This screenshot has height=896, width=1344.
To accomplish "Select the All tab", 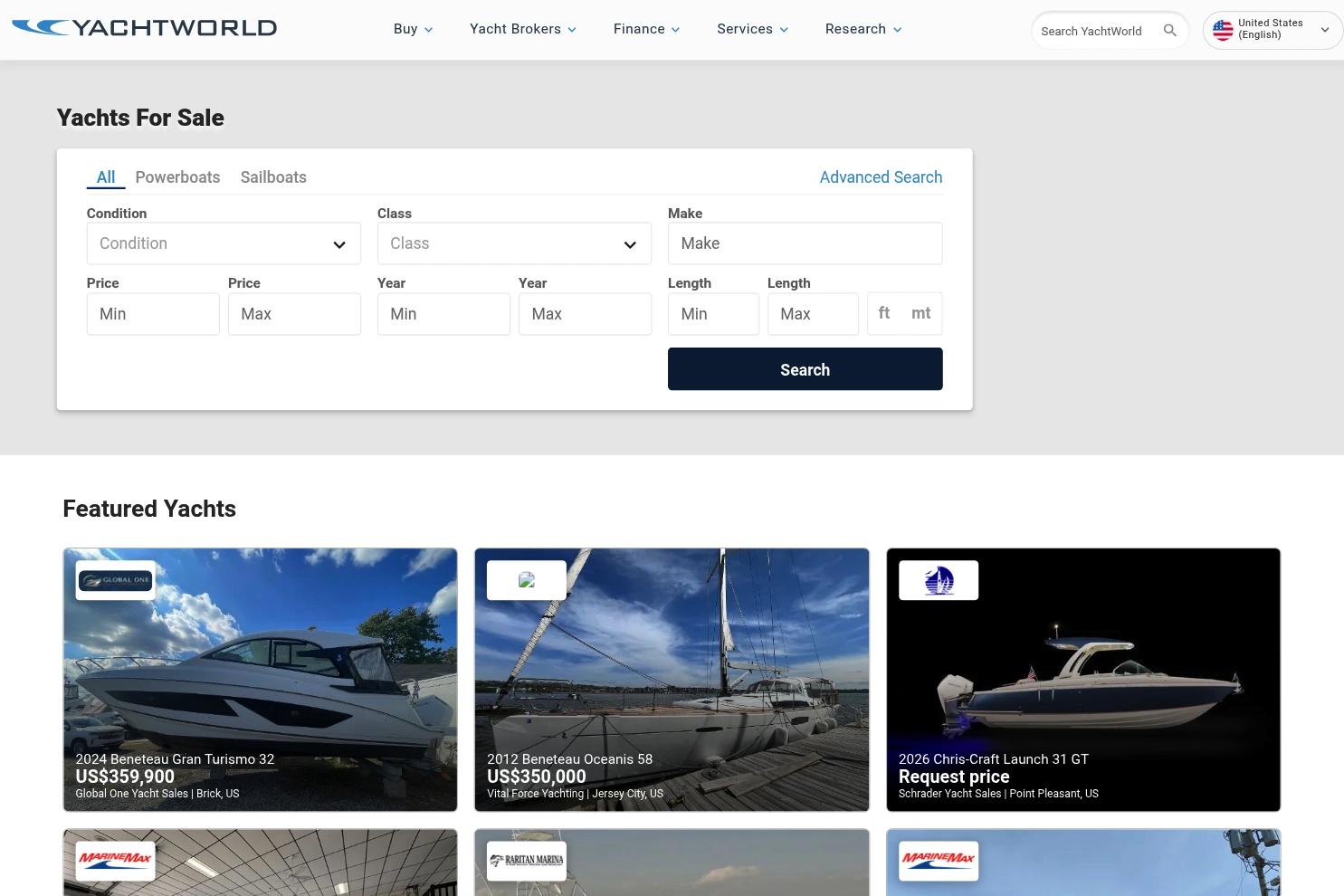I will click(106, 177).
